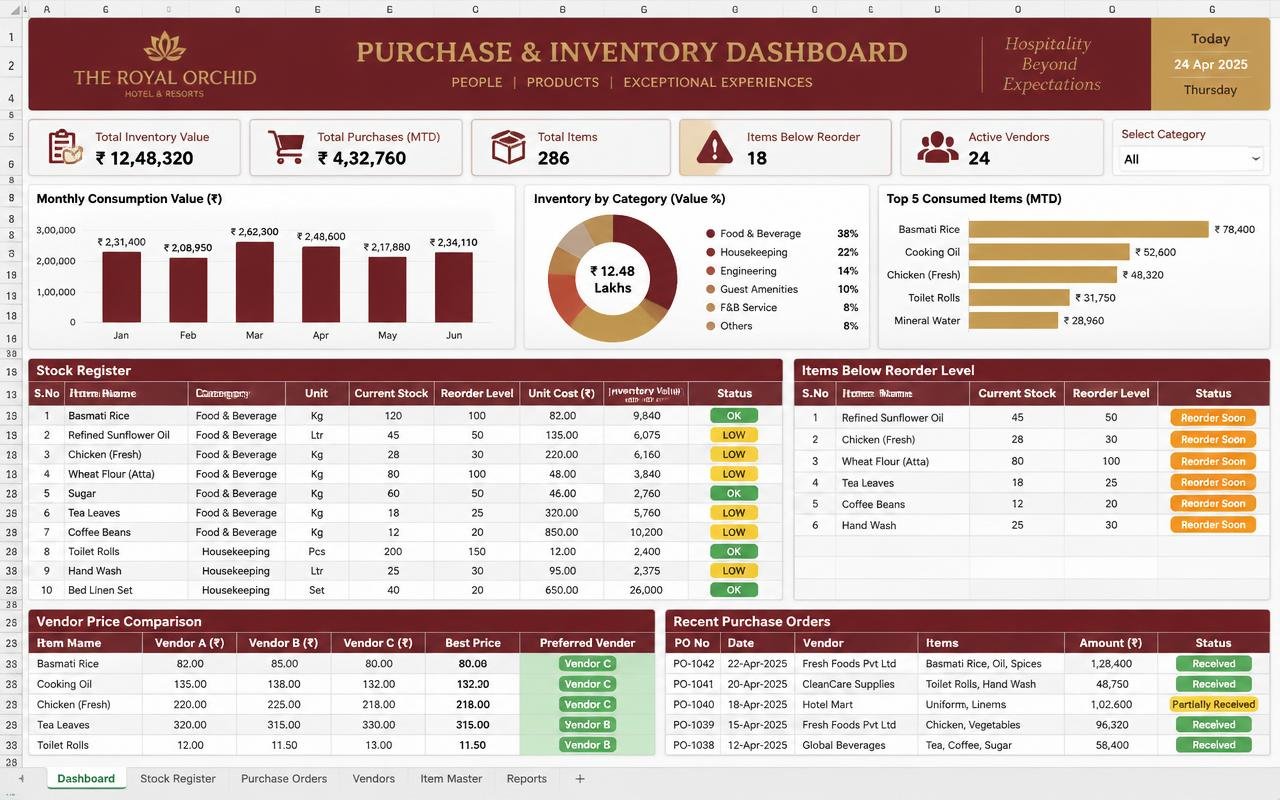
Task: Click the Partially Received status for PO-1040
Action: (1213, 704)
